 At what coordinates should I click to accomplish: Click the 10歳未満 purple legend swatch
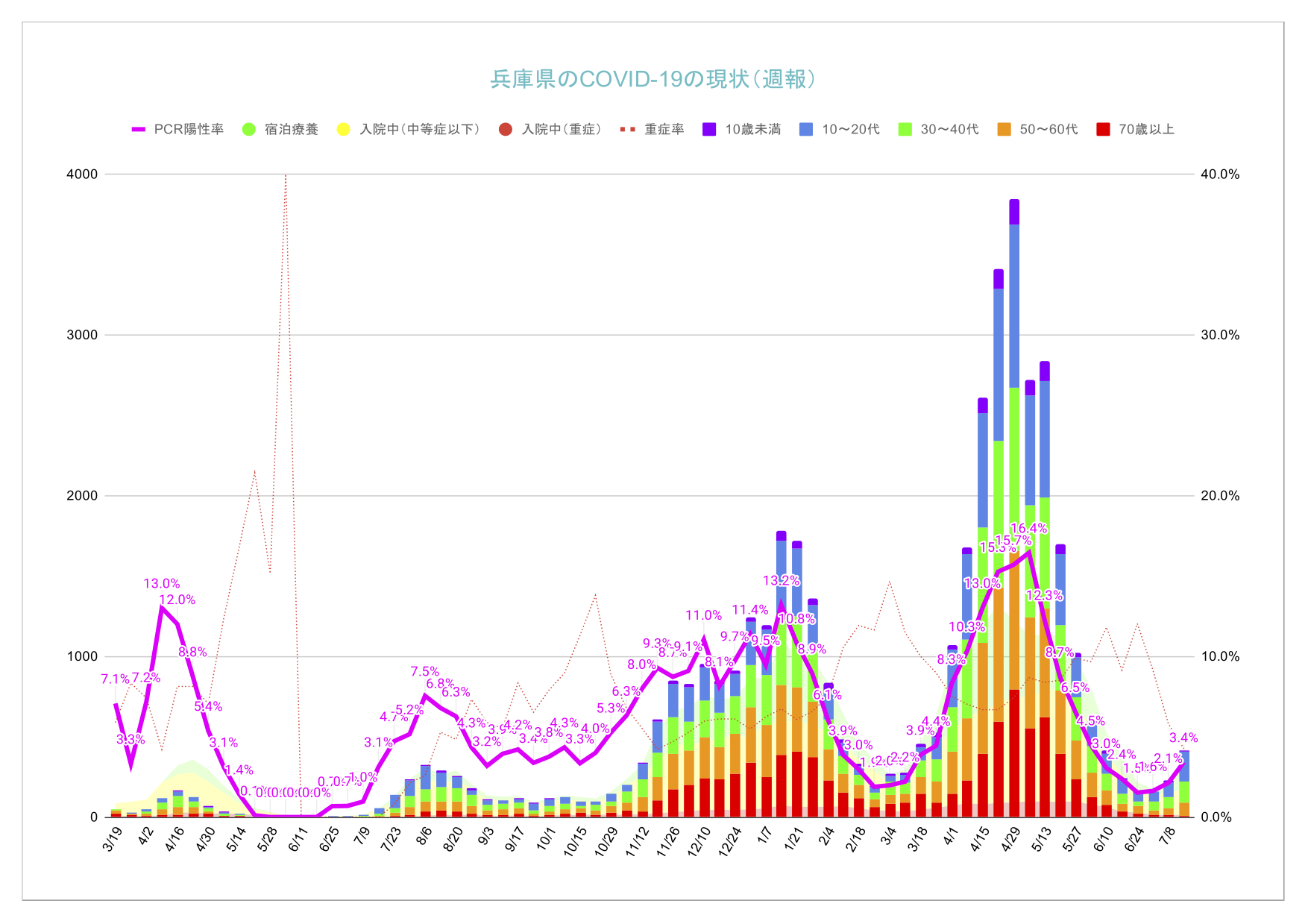pyautogui.click(x=709, y=129)
